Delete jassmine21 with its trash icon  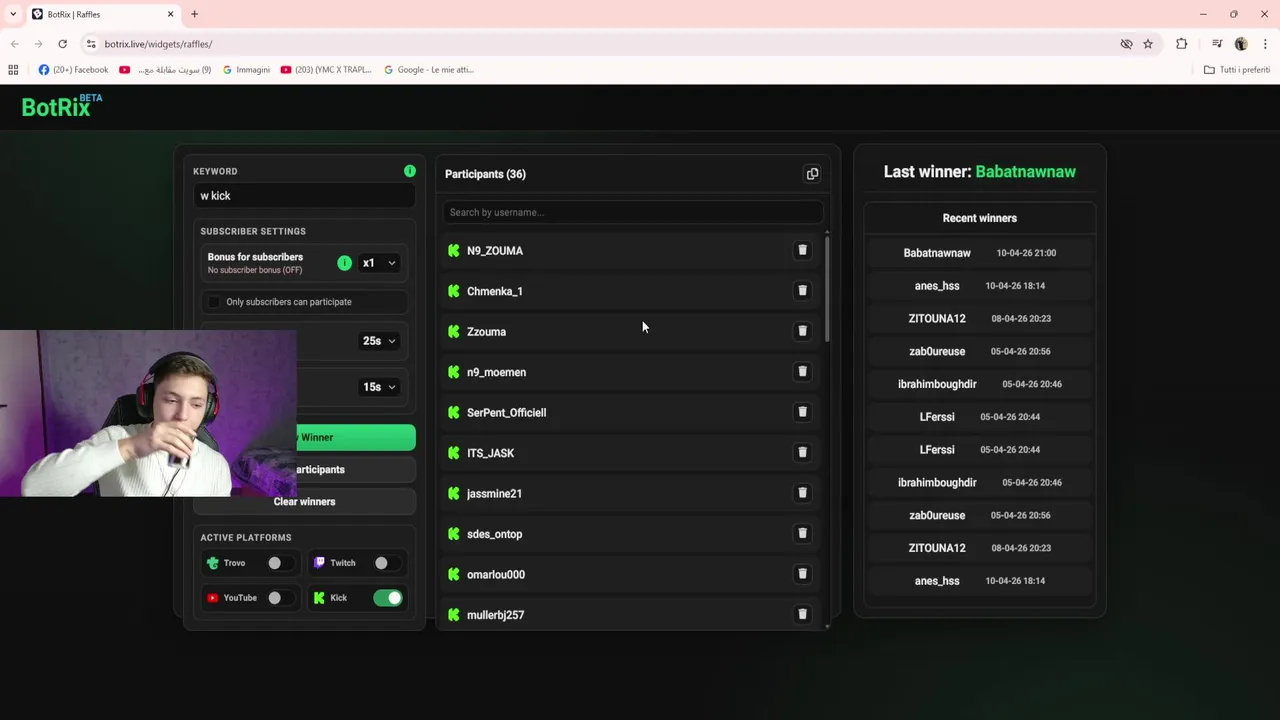pos(802,493)
